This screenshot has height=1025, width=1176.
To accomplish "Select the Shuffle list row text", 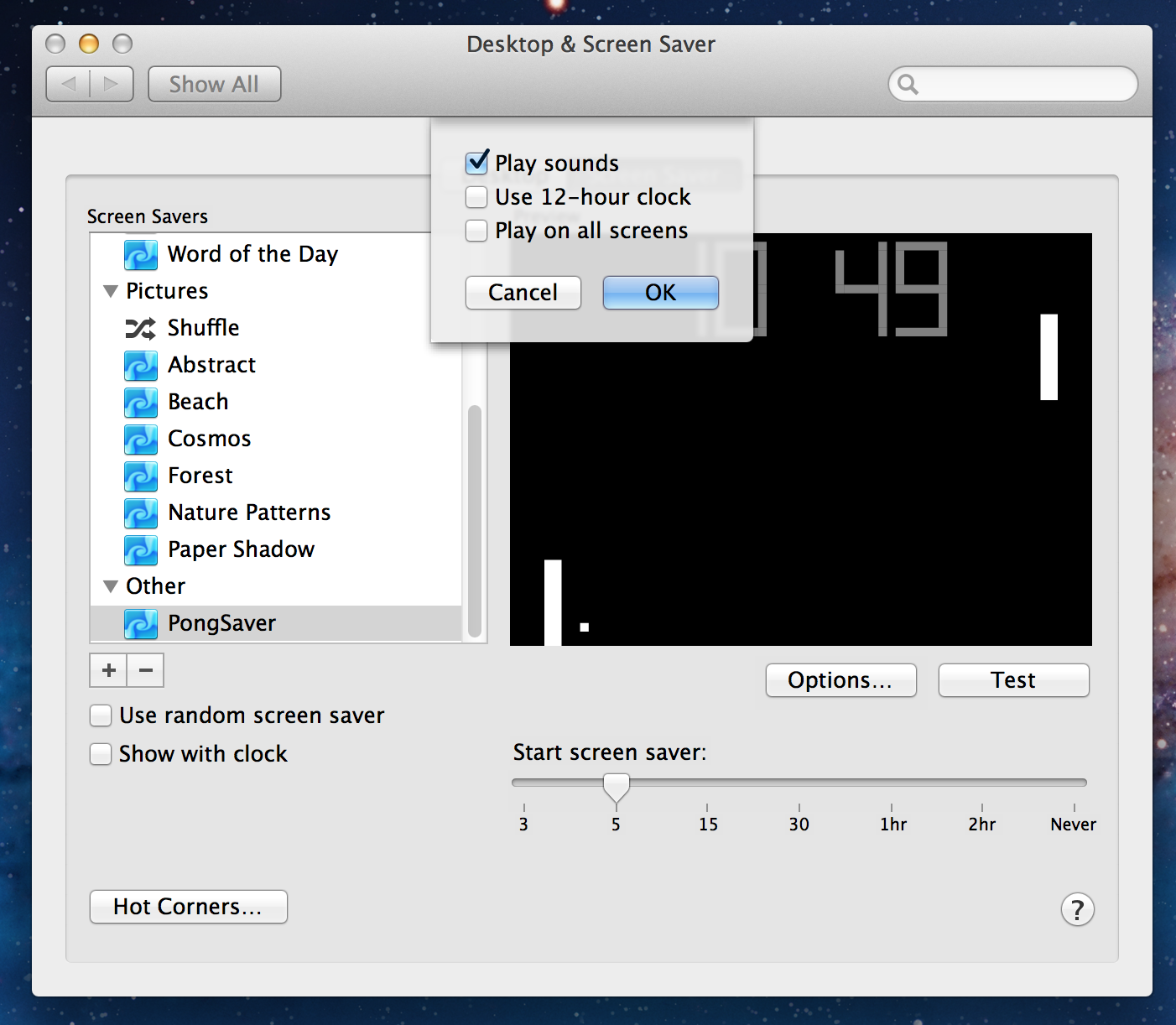I will click(203, 328).
